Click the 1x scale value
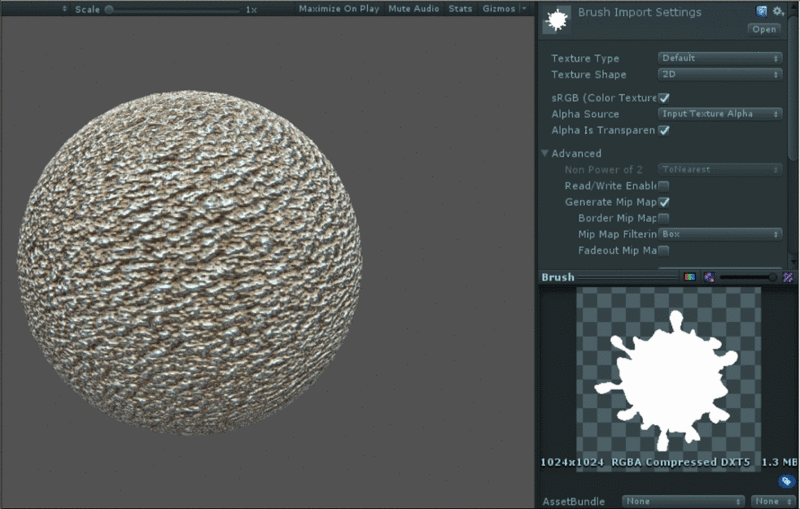The width and height of the screenshot is (800, 509). pyautogui.click(x=251, y=10)
